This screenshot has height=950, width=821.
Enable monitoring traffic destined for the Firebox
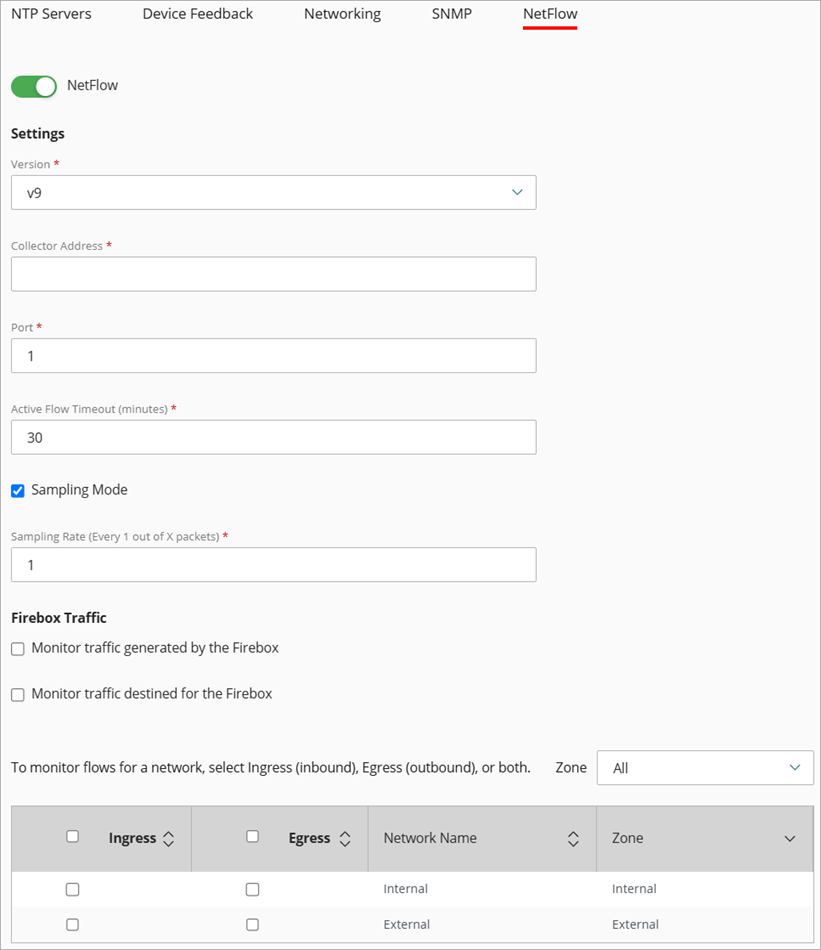click(17, 693)
